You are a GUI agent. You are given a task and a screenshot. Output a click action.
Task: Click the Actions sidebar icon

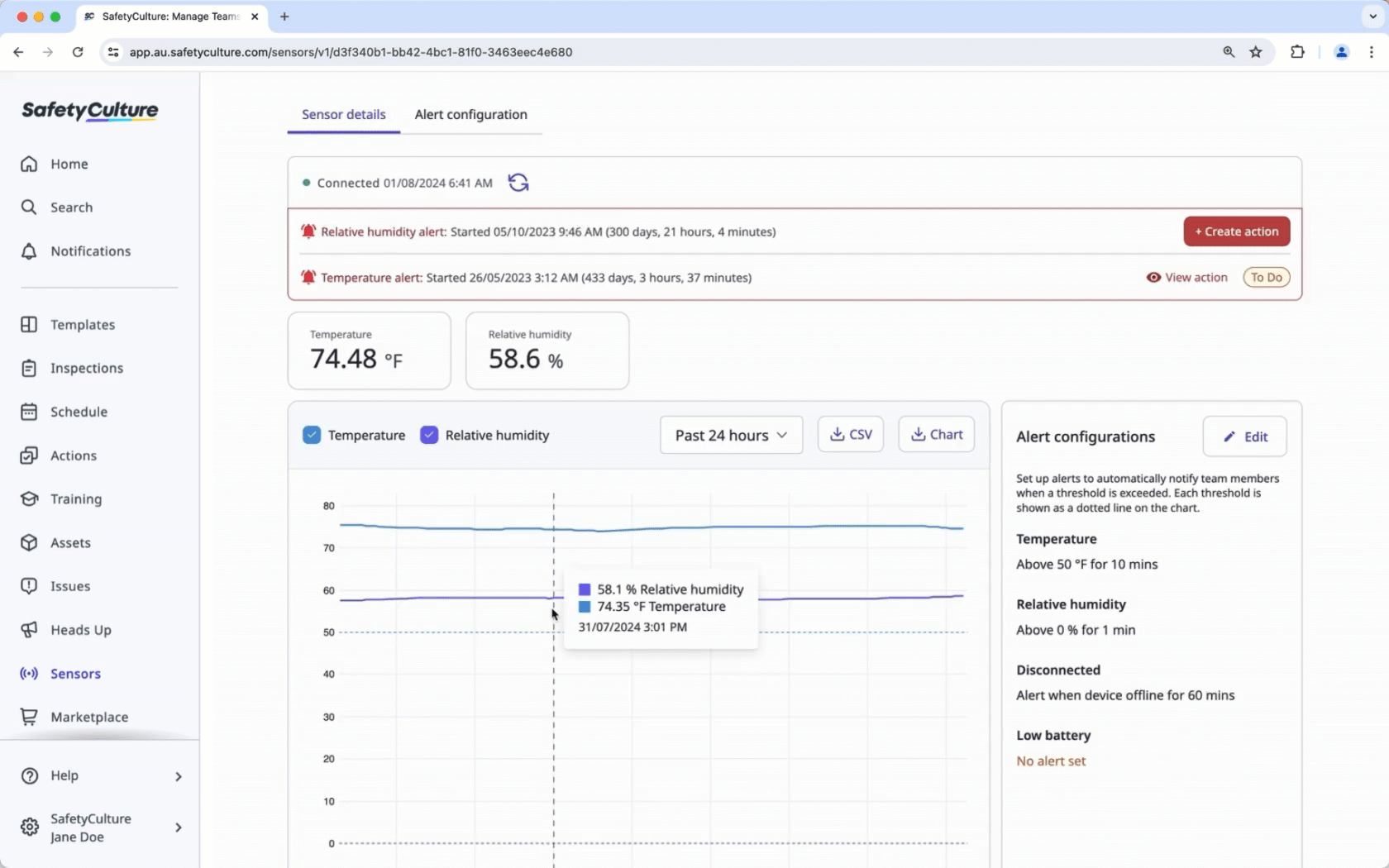[x=29, y=455]
